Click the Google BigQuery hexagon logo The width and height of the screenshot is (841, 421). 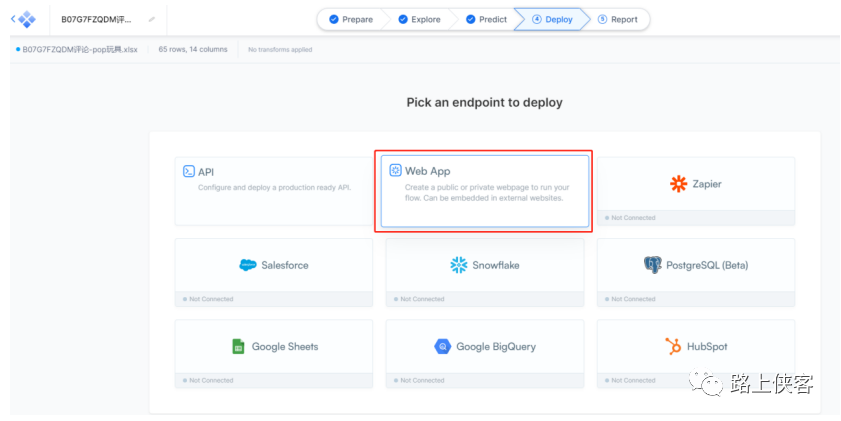point(442,346)
